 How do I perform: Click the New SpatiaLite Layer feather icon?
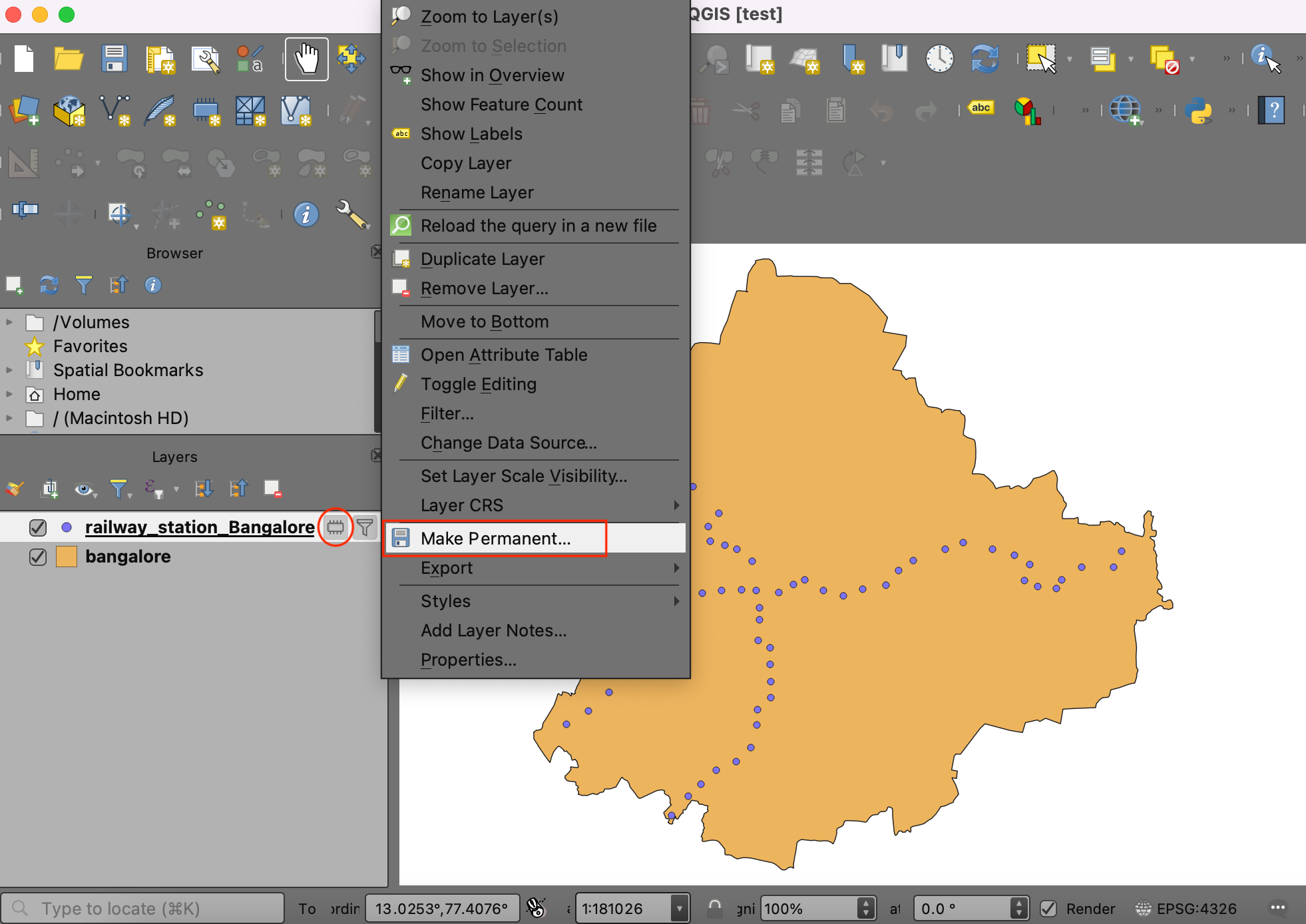160,110
